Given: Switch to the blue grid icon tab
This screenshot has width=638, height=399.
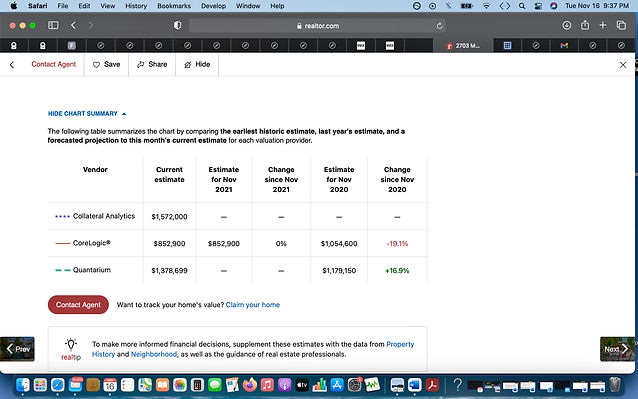Looking at the screenshot, I should point(507,46).
